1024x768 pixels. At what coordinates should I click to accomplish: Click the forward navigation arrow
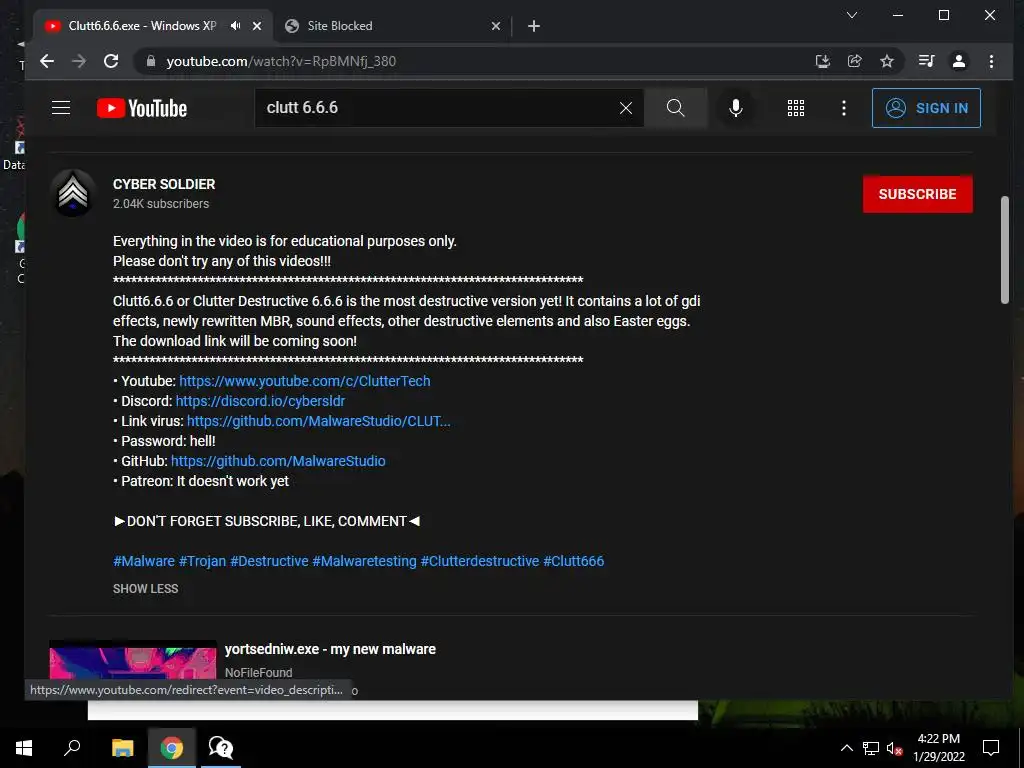79,61
